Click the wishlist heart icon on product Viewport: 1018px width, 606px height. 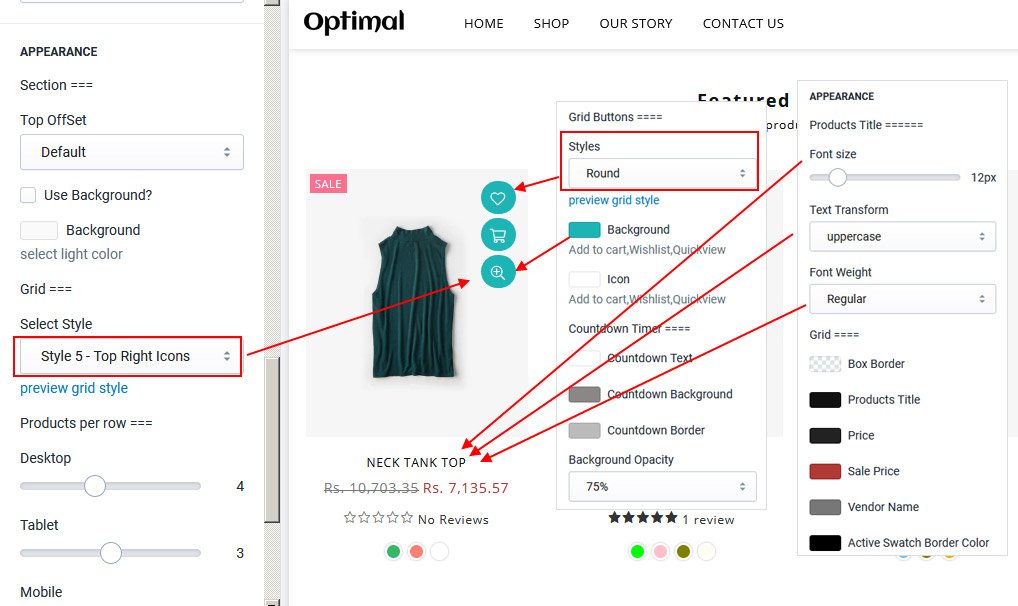498,198
